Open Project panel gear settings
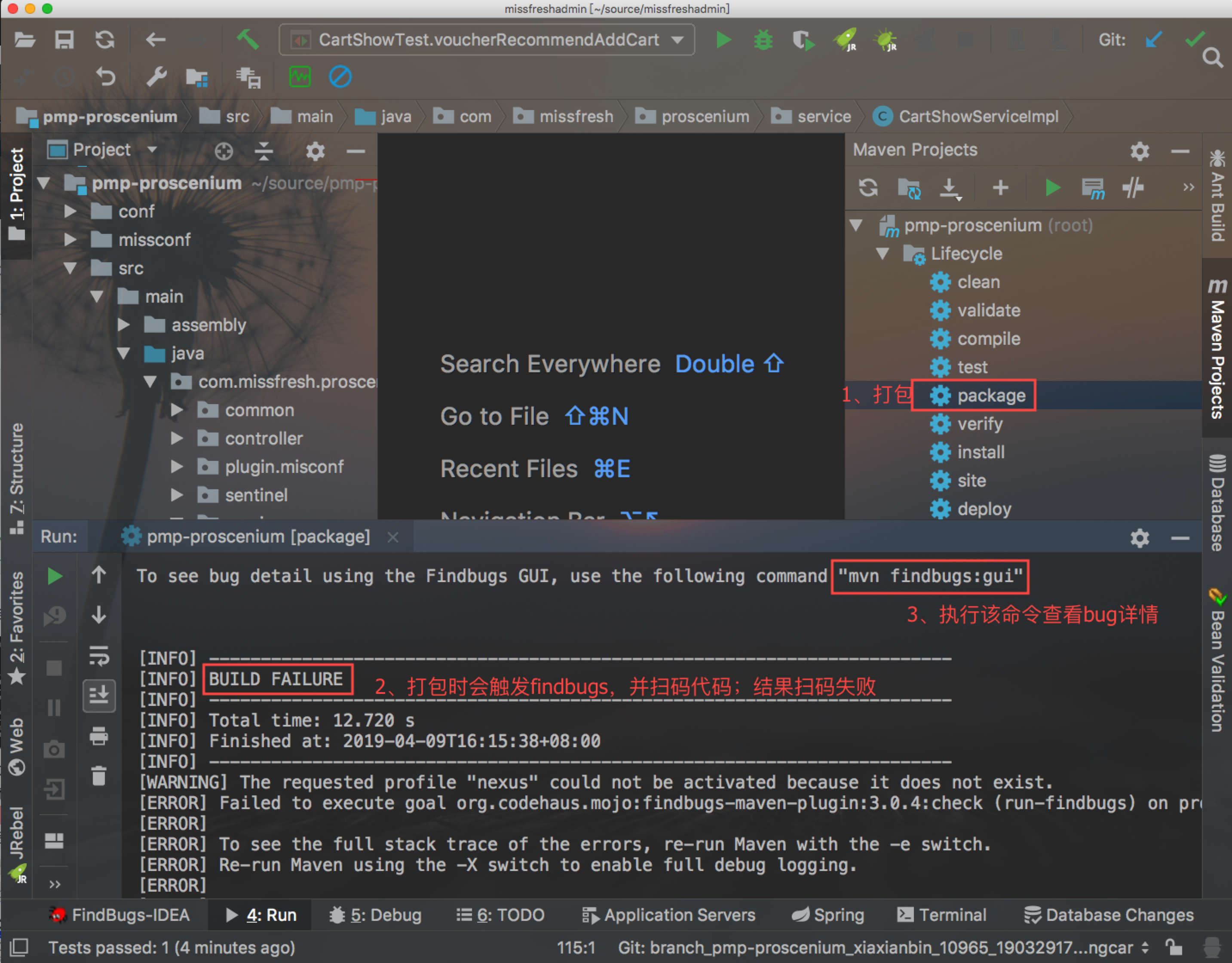This screenshot has height=963, width=1232. click(315, 150)
